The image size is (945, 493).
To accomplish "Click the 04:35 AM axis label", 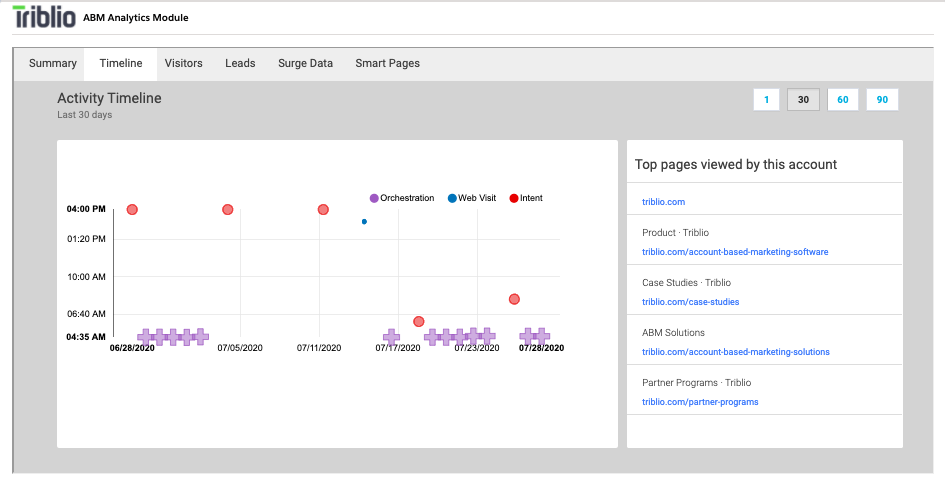I will pos(86,337).
